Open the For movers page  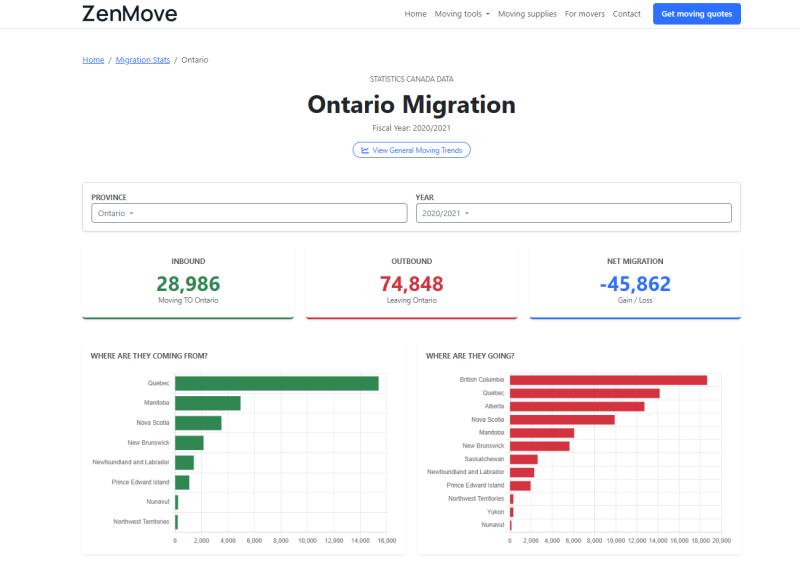(x=584, y=14)
